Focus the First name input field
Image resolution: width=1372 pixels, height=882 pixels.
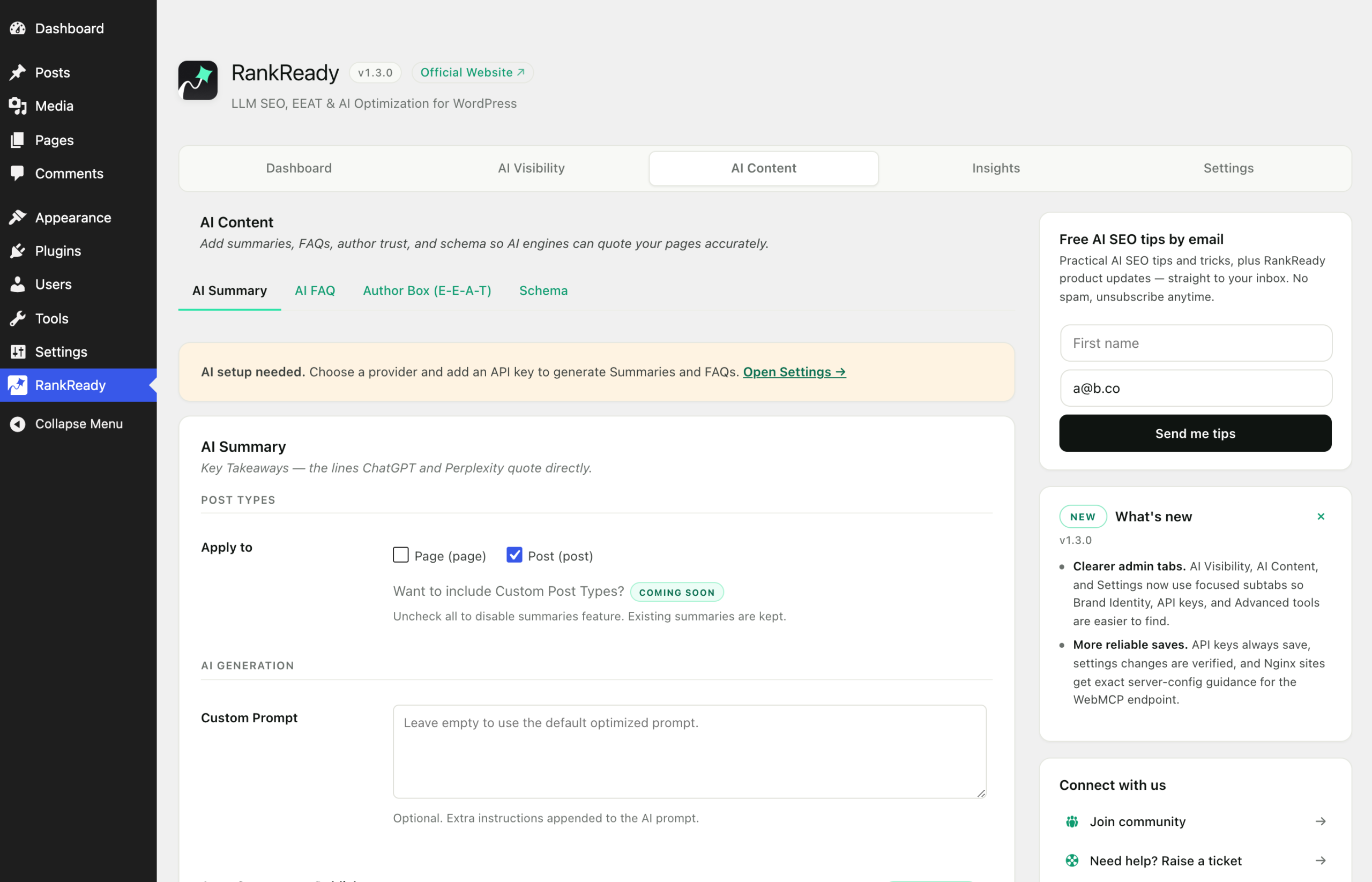(x=1196, y=343)
